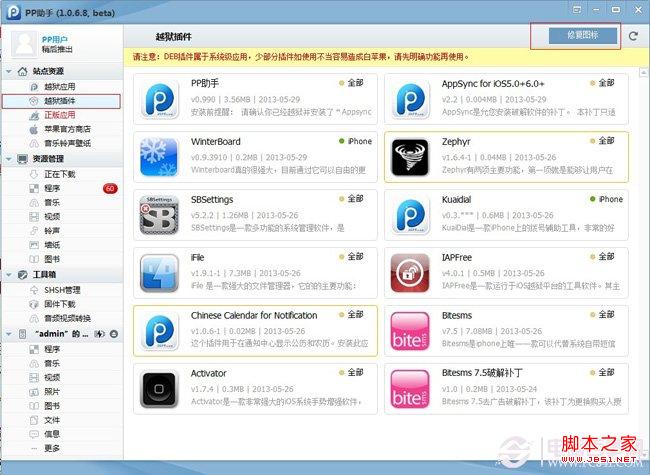This screenshot has height=475, width=650.
Task: Click the IAPFree lock icon
Action: point(410,273)
